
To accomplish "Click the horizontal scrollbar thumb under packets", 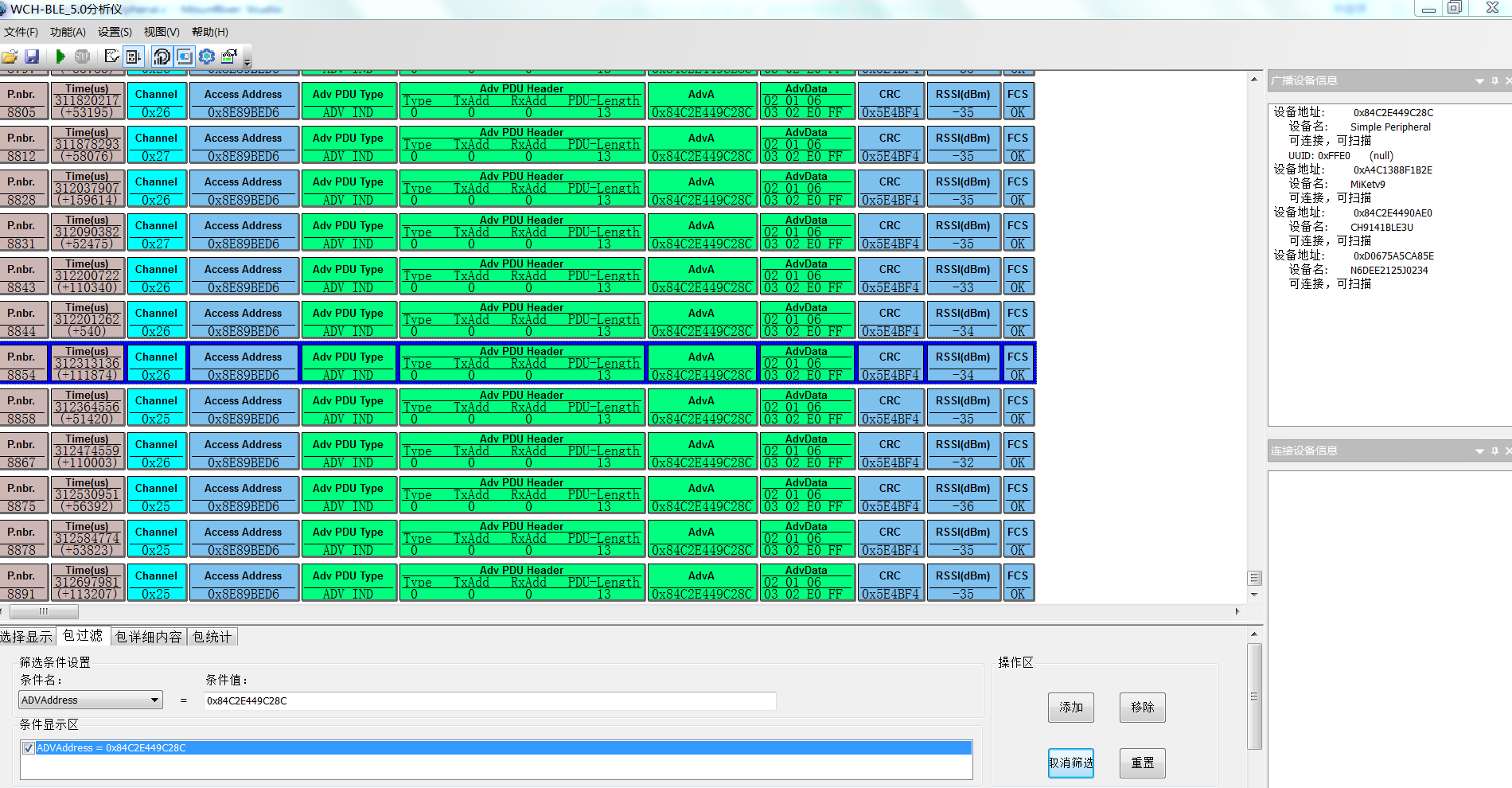I will [x=44, y=611].
